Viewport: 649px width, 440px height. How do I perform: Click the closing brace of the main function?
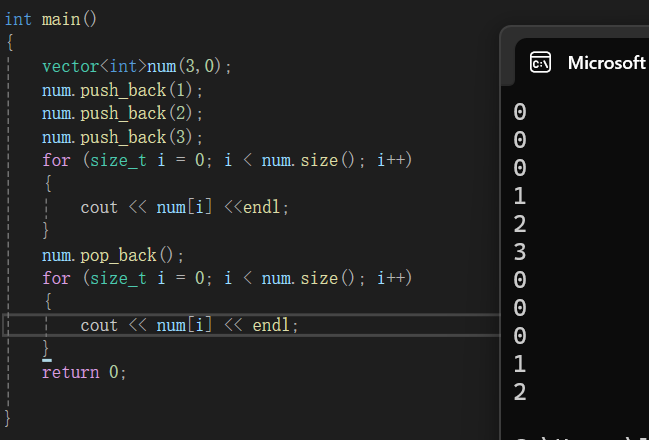click(x=7, y=418)
